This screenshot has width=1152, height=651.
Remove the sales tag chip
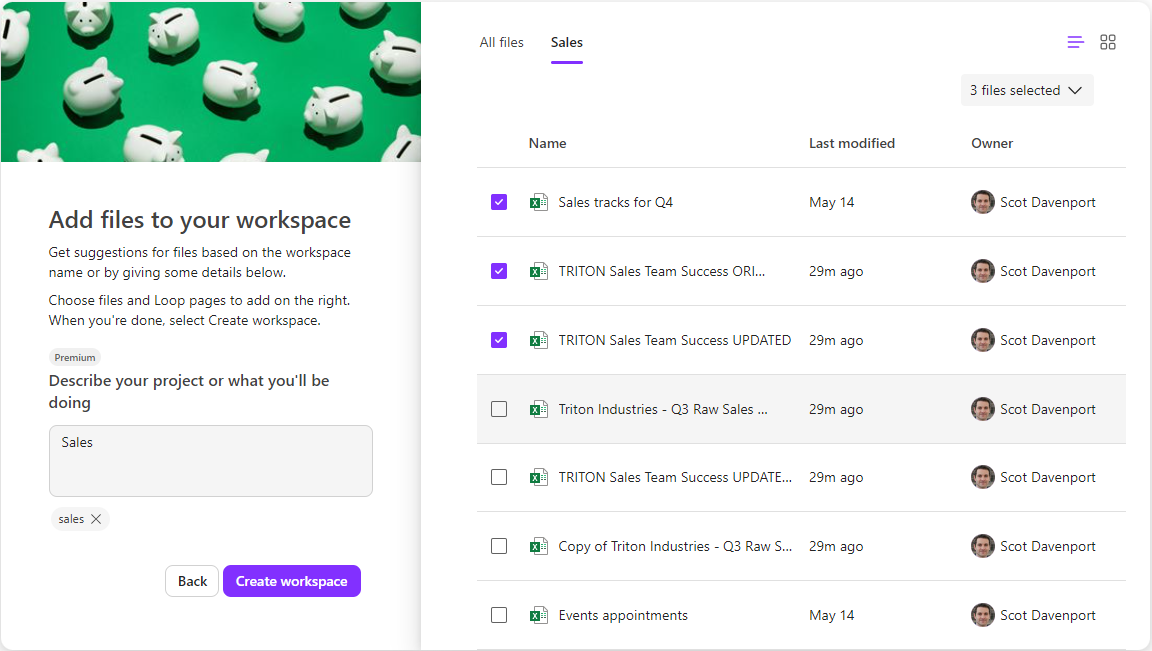pos(96,519)
